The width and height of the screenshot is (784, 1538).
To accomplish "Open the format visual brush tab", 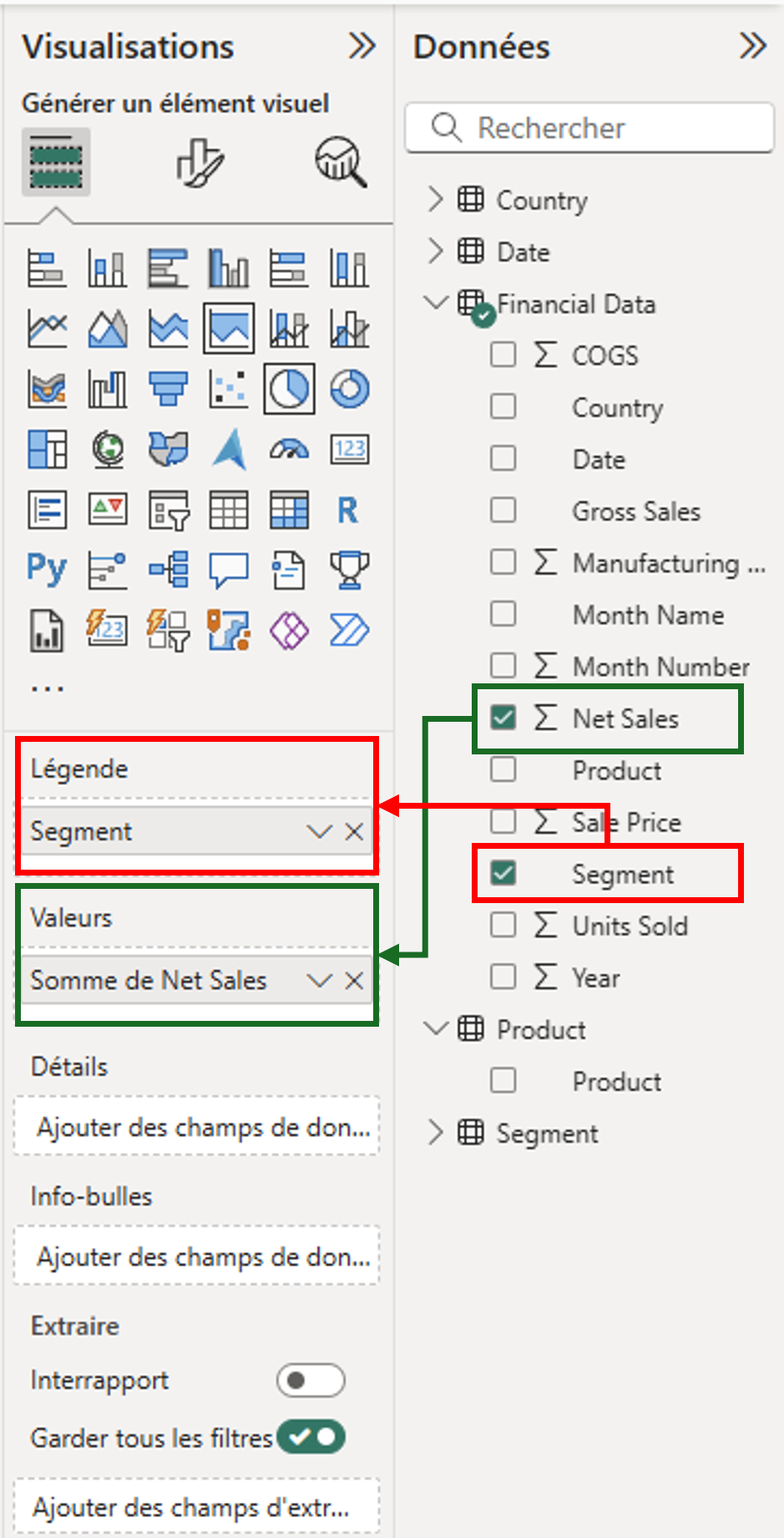I will pos(200,162).
